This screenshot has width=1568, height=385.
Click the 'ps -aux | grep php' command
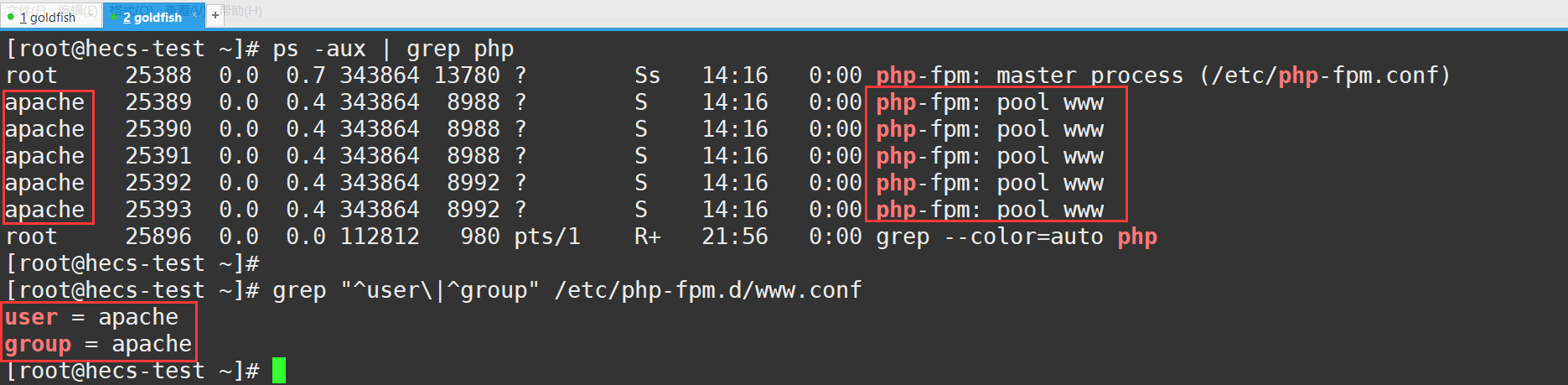click(393, 49)
